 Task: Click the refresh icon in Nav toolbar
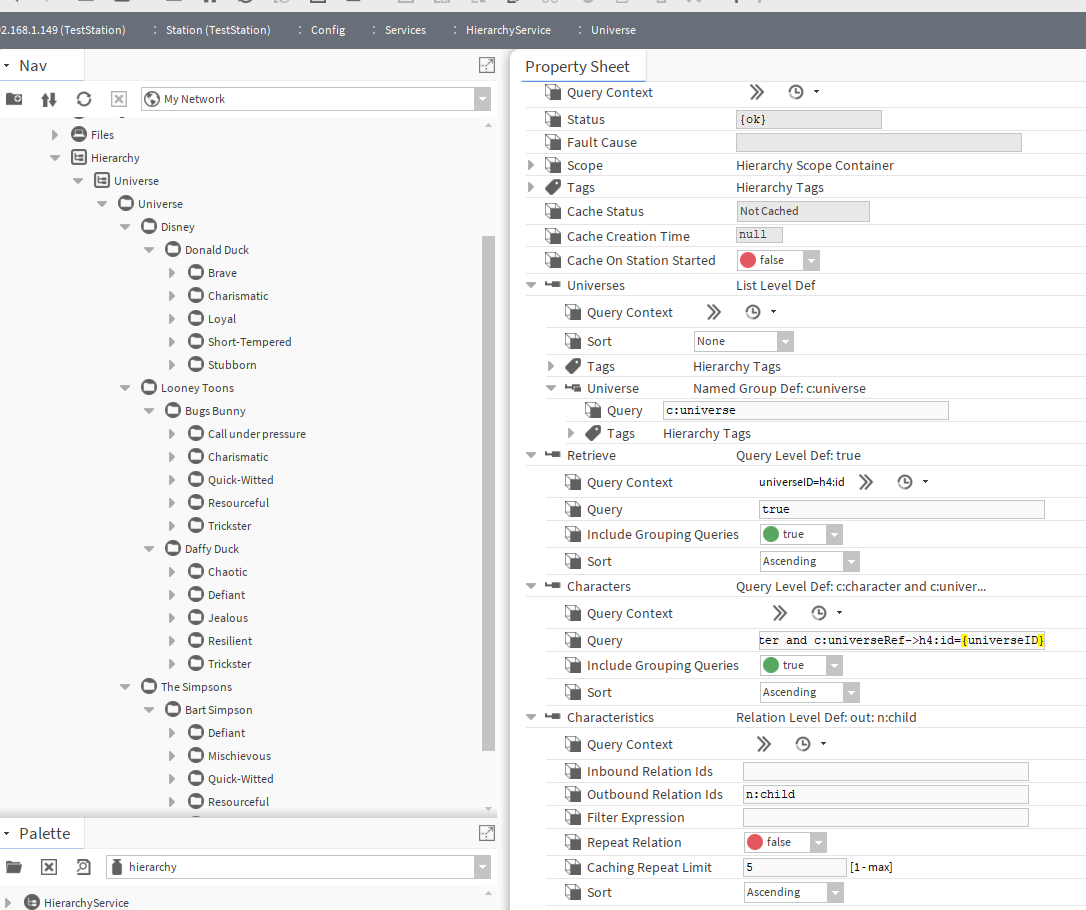[x=84, y=99]
